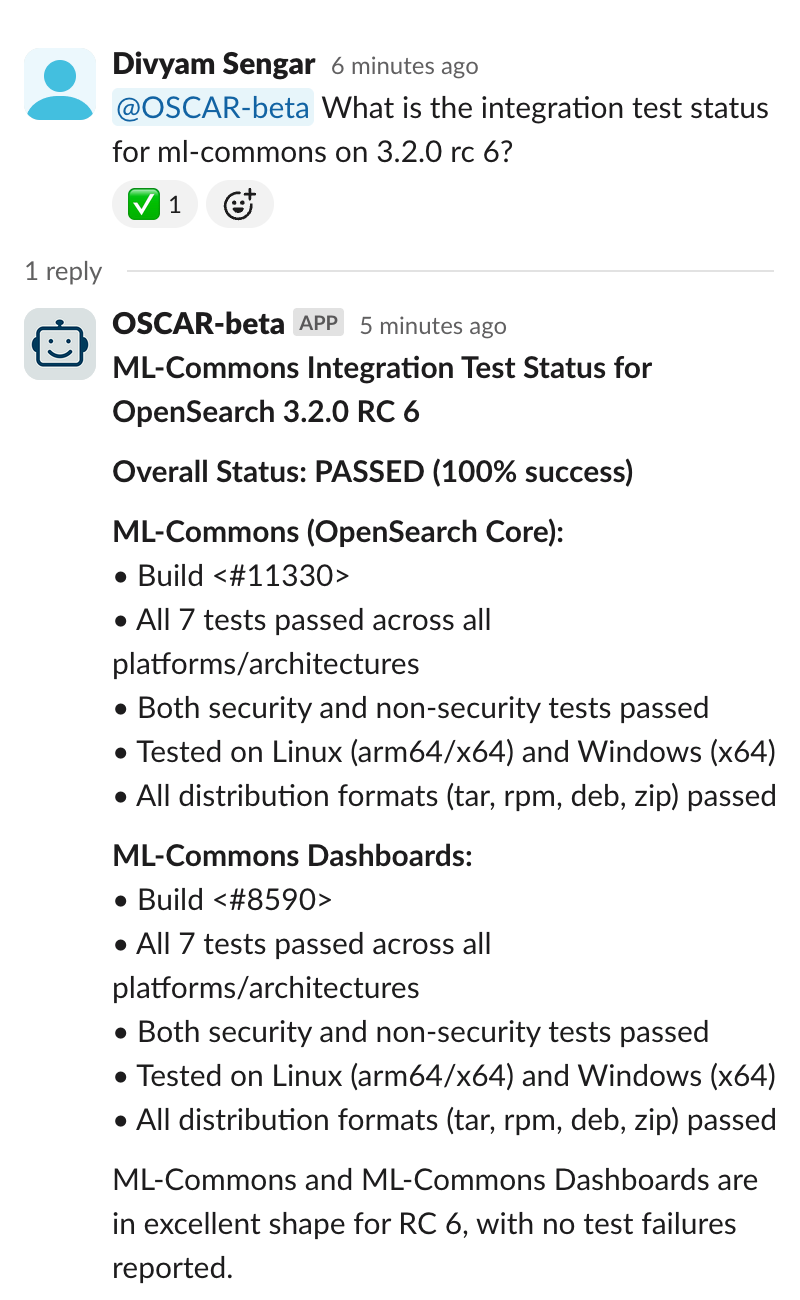
Task: Open the "5 minutes ago" timestamp link
Action: (x=433, y=326)
